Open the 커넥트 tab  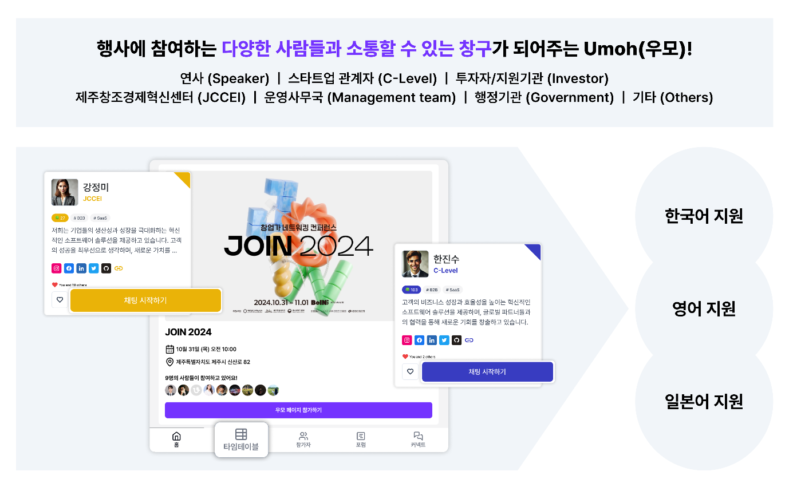click(418, 438)
